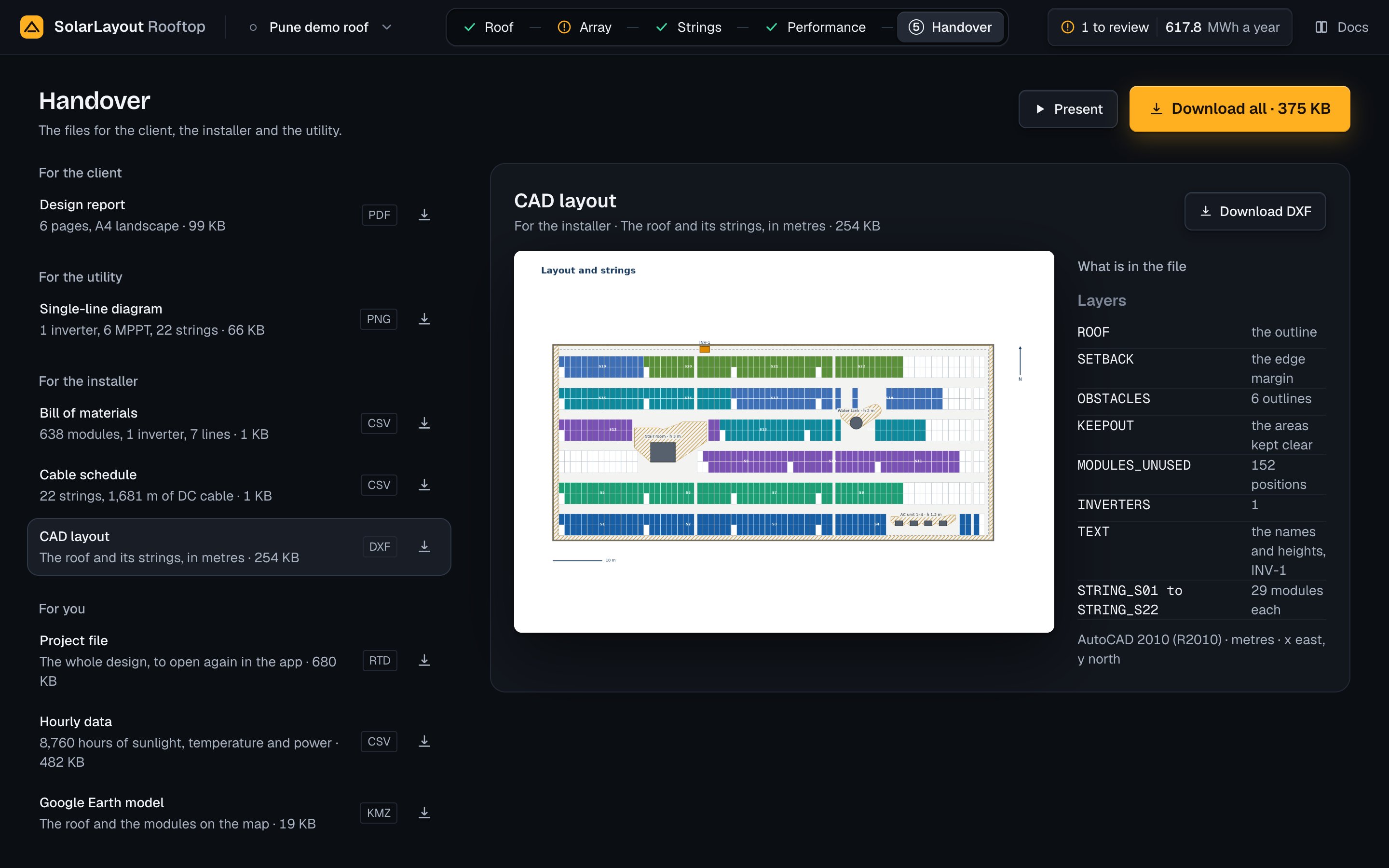Click the SolarLayout logo icon
The height and width of the screenshot is (868, 1389).
point(31,27)
